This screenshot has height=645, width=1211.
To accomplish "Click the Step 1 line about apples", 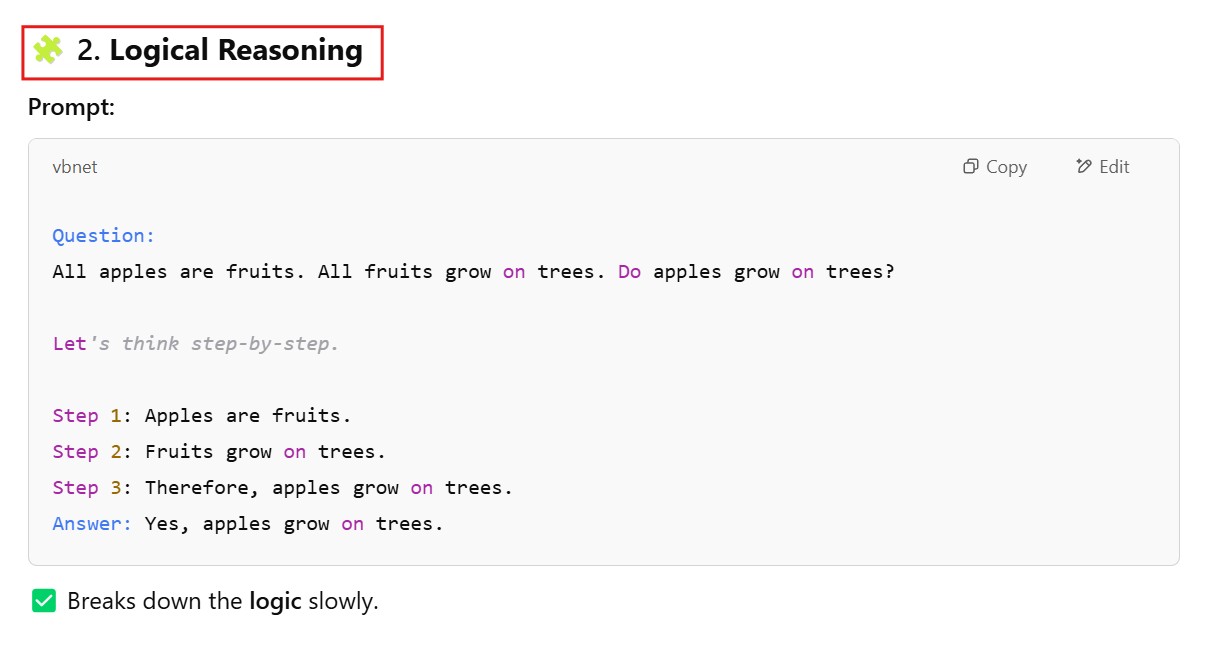I will (x=202, y=416).
